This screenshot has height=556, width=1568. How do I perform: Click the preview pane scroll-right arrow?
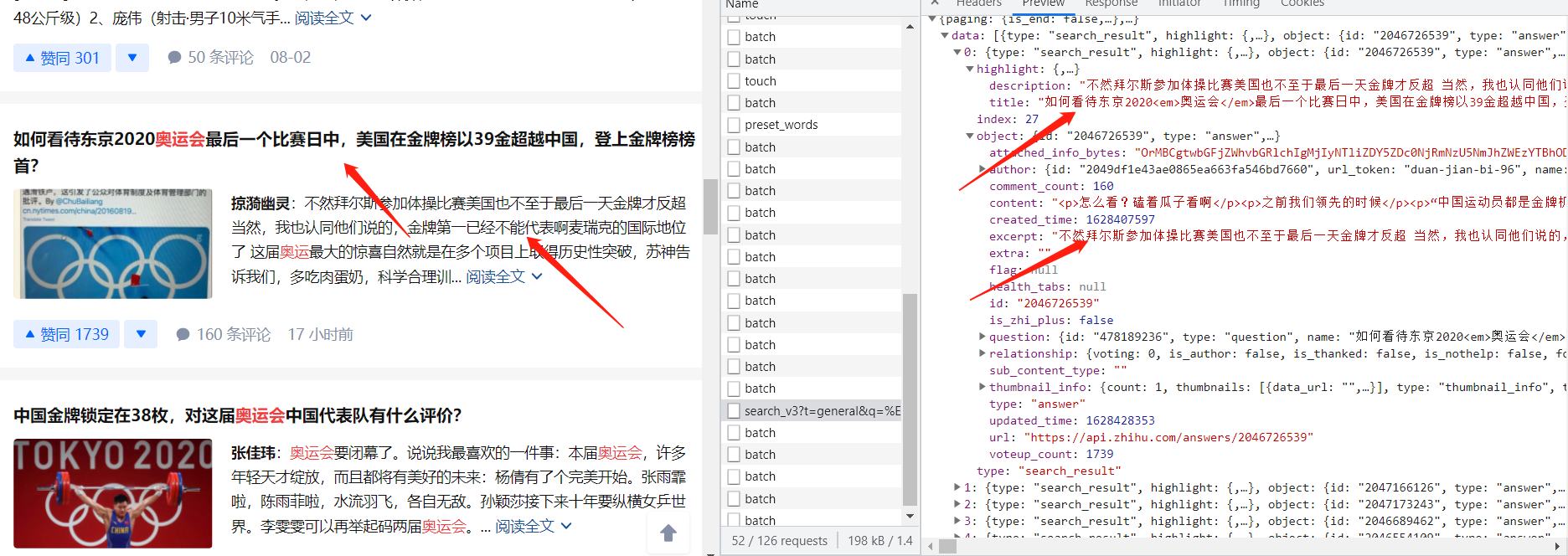point(1557,547)
